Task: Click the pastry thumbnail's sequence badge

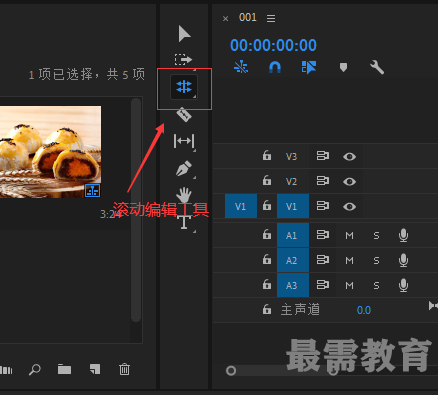Action: (x=92, y=190)
